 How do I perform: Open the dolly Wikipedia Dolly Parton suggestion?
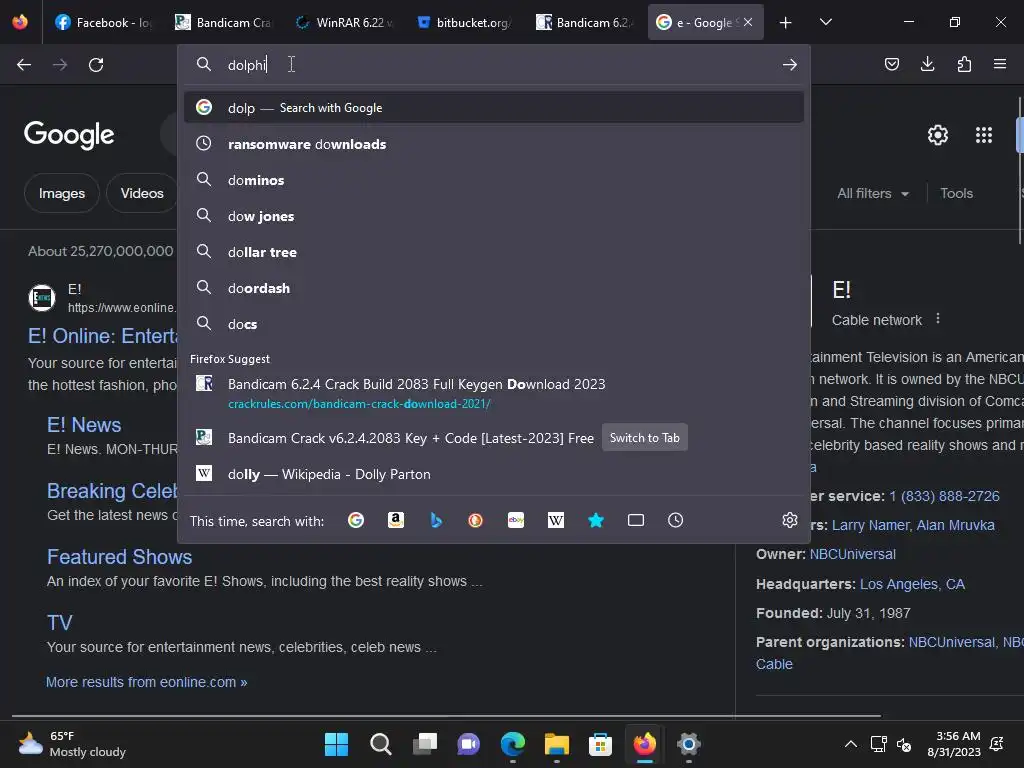point(494,474)
